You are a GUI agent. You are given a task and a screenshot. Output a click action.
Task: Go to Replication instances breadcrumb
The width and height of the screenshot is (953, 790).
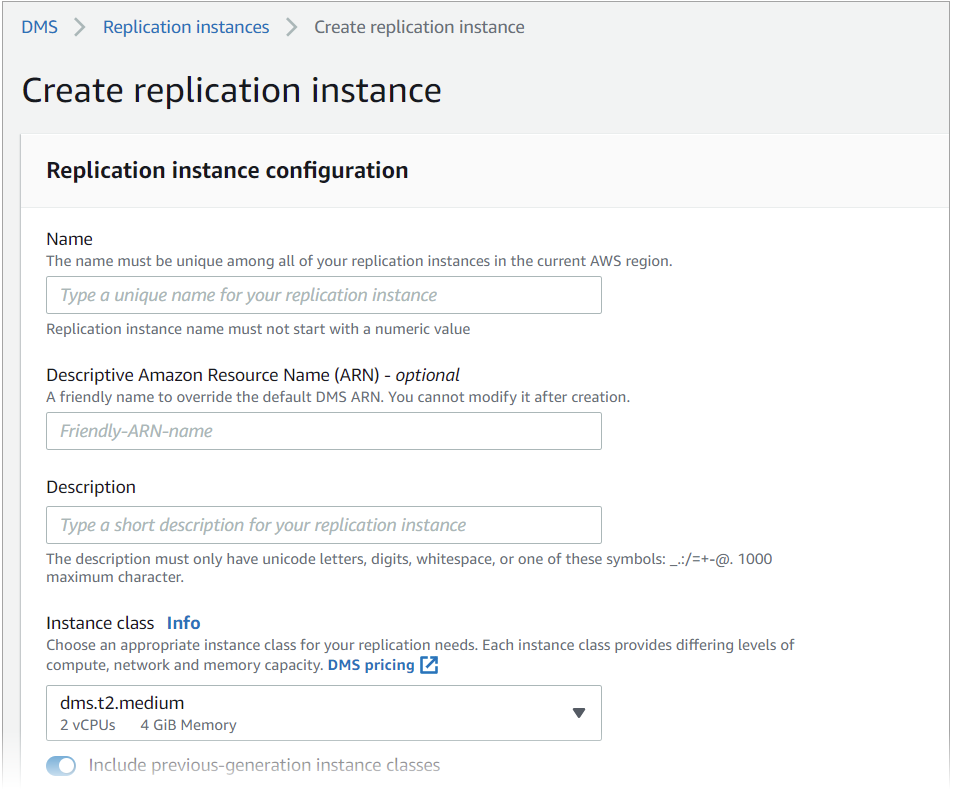pos(186,27)
